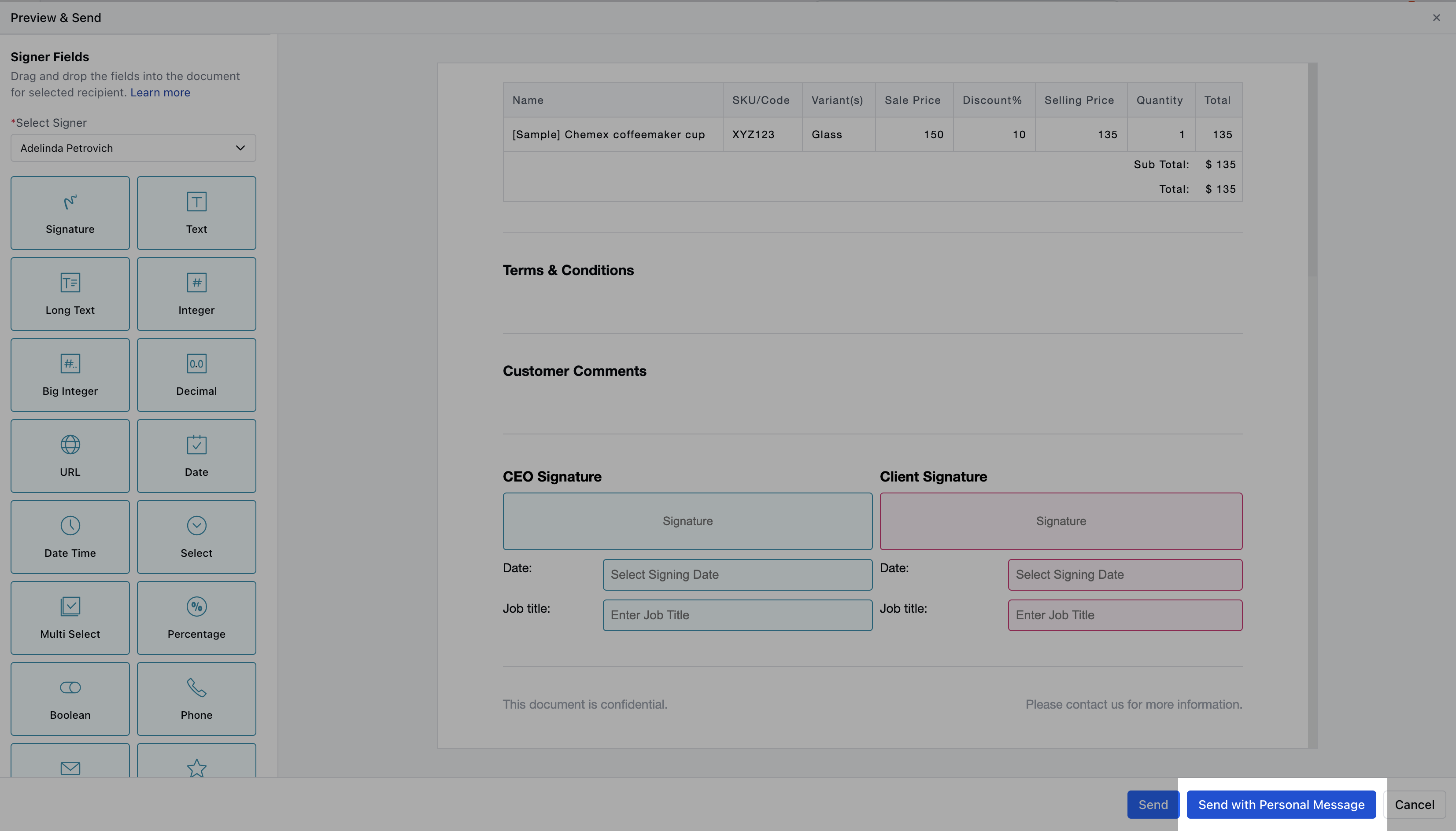Image resolution: width=1456 pixels, height=831 pixels.
Task: Select the Phone field tile
Action: 196,699
